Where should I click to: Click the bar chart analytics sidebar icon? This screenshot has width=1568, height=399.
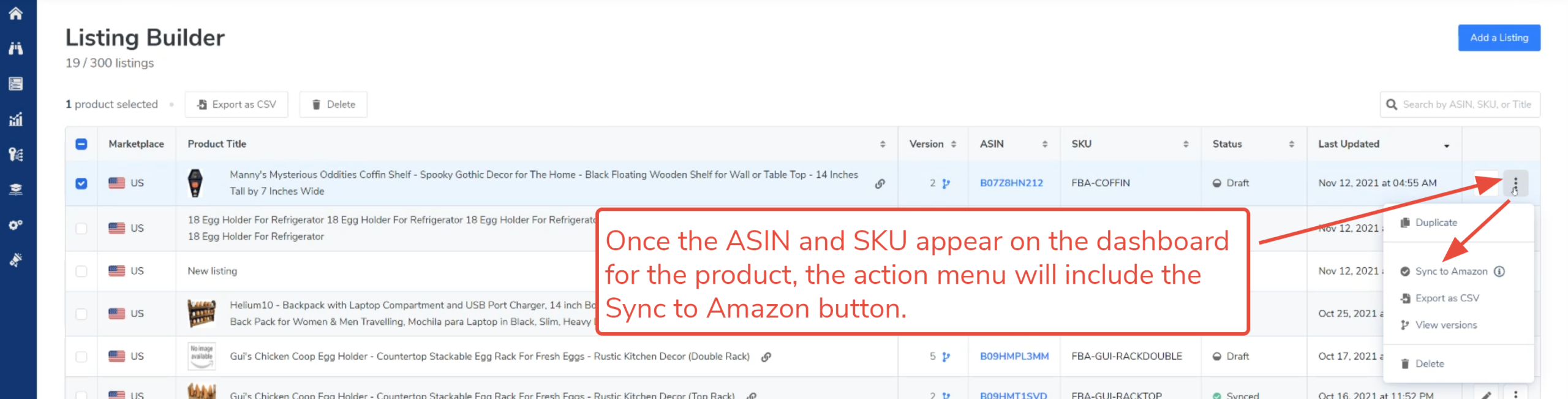16,119
